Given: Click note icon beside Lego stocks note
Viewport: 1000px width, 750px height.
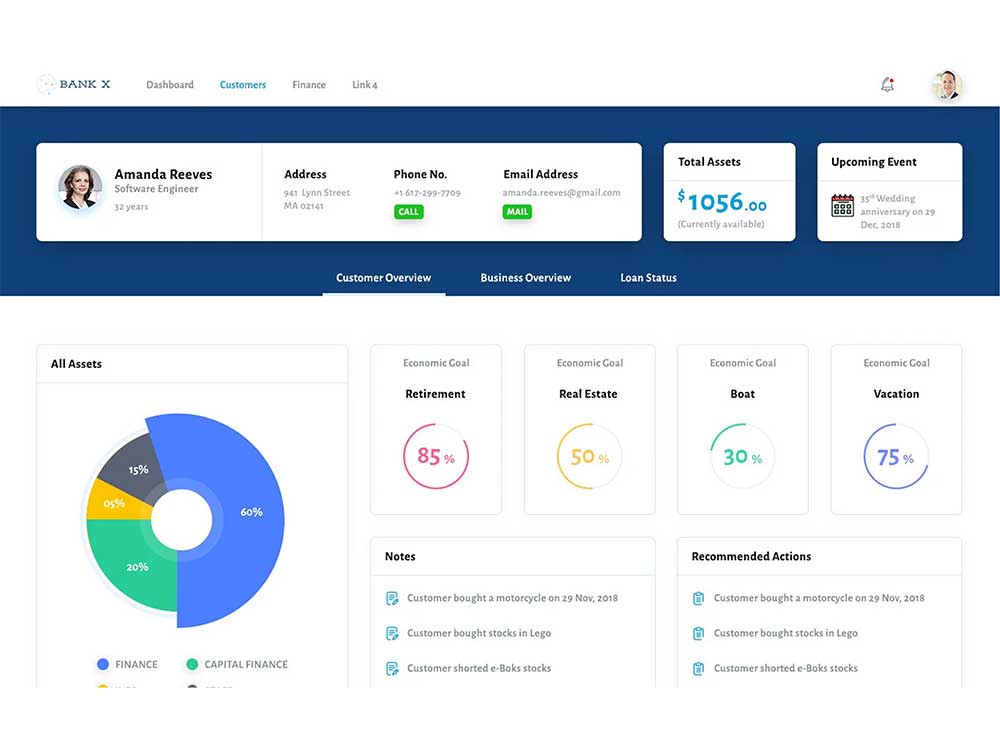Looking at the screenshot, I should [x=392, y=633].
